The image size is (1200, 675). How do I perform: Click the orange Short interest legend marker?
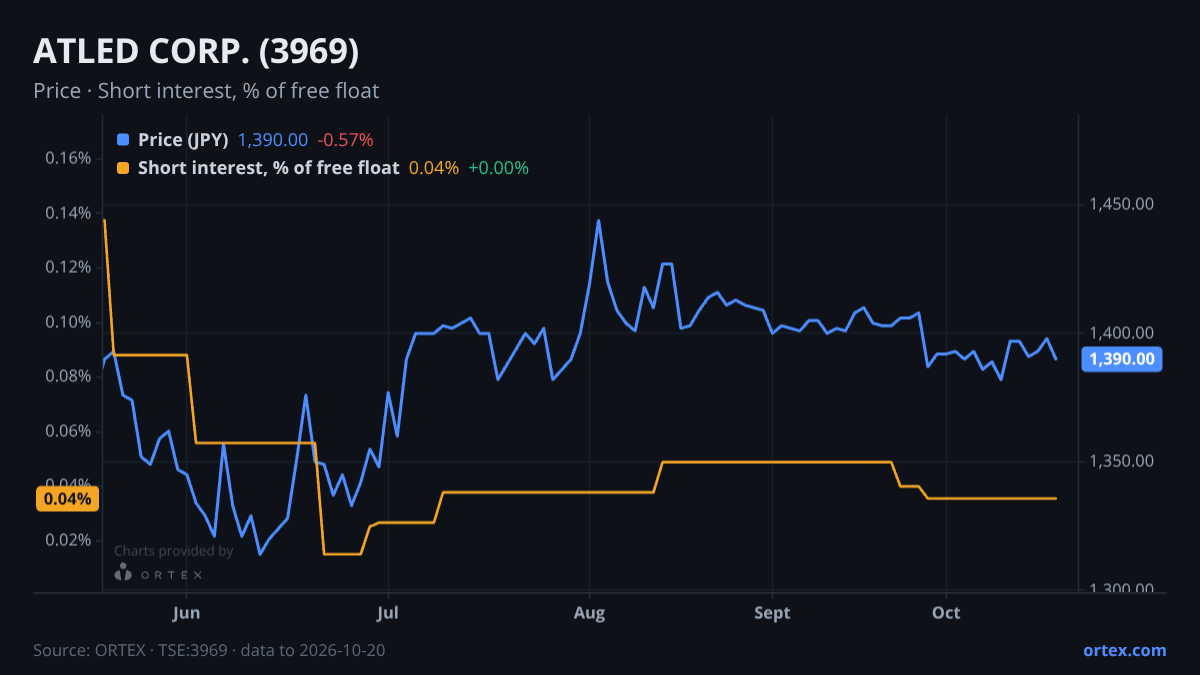(123, 168)
